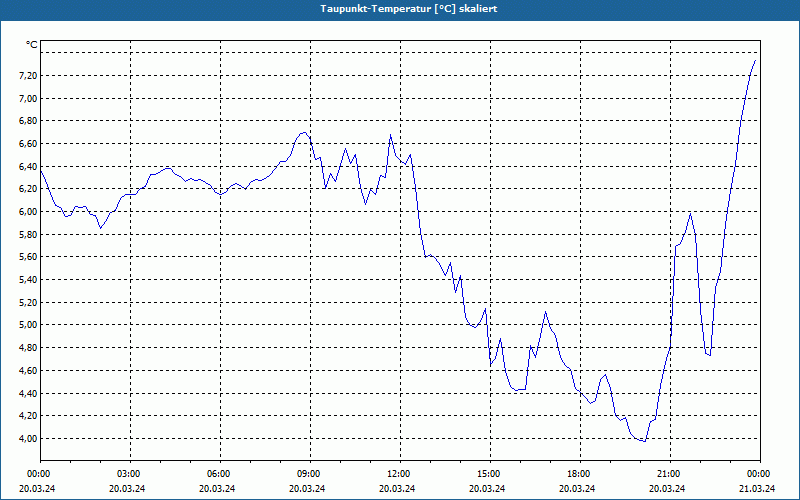
Task: Pick the 20.03.24 date beneath 18:00
Action: tap(577, 488)
